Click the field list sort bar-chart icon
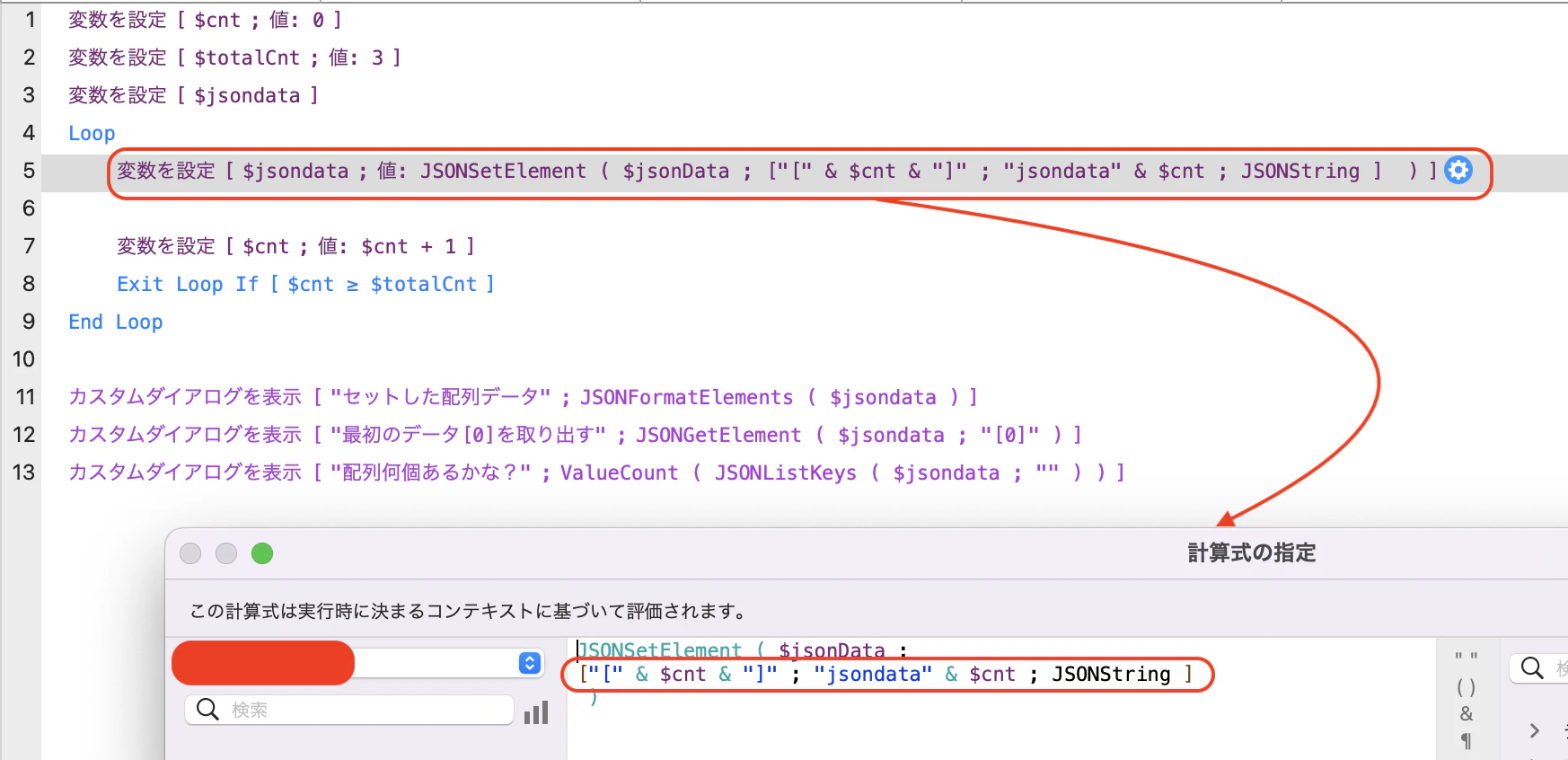The height and width of the screenshot is (760, 1568). [x=536, y=712]
